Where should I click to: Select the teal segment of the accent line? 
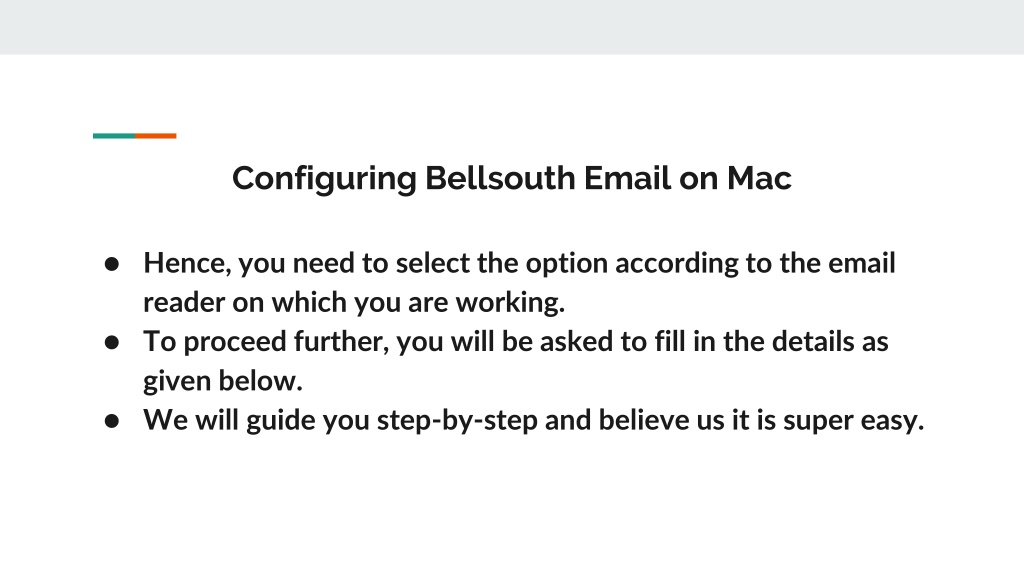[x=114, y=136]
